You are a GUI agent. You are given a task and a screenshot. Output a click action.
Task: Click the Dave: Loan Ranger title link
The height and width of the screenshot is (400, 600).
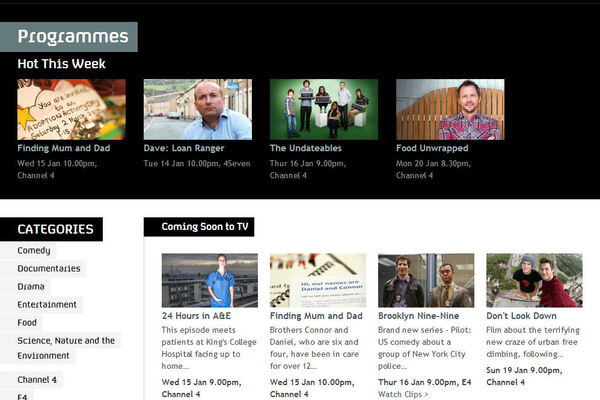coord(184,148)
